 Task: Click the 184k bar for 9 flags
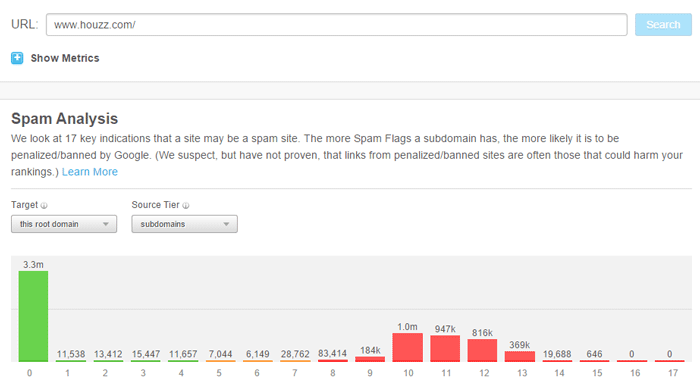(370, 359)
